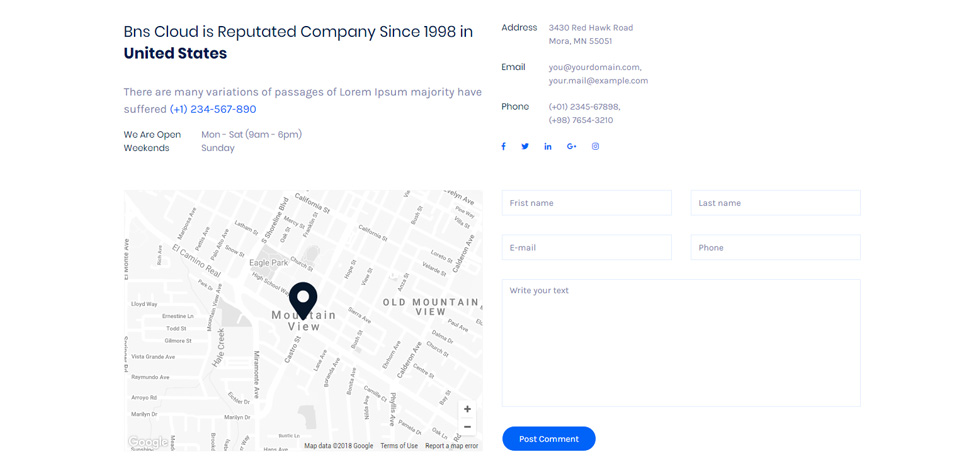Open the Google Plus social icon

[572, 146]
